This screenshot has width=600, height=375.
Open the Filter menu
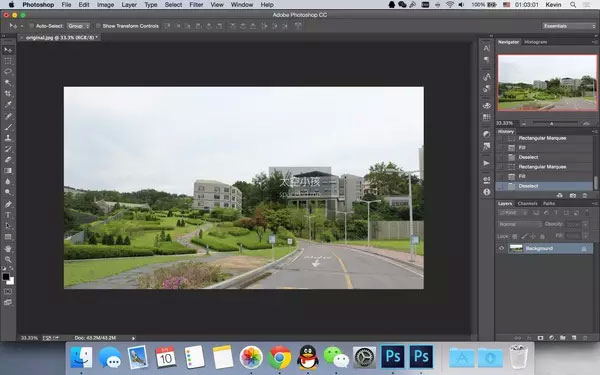[196, 5]
